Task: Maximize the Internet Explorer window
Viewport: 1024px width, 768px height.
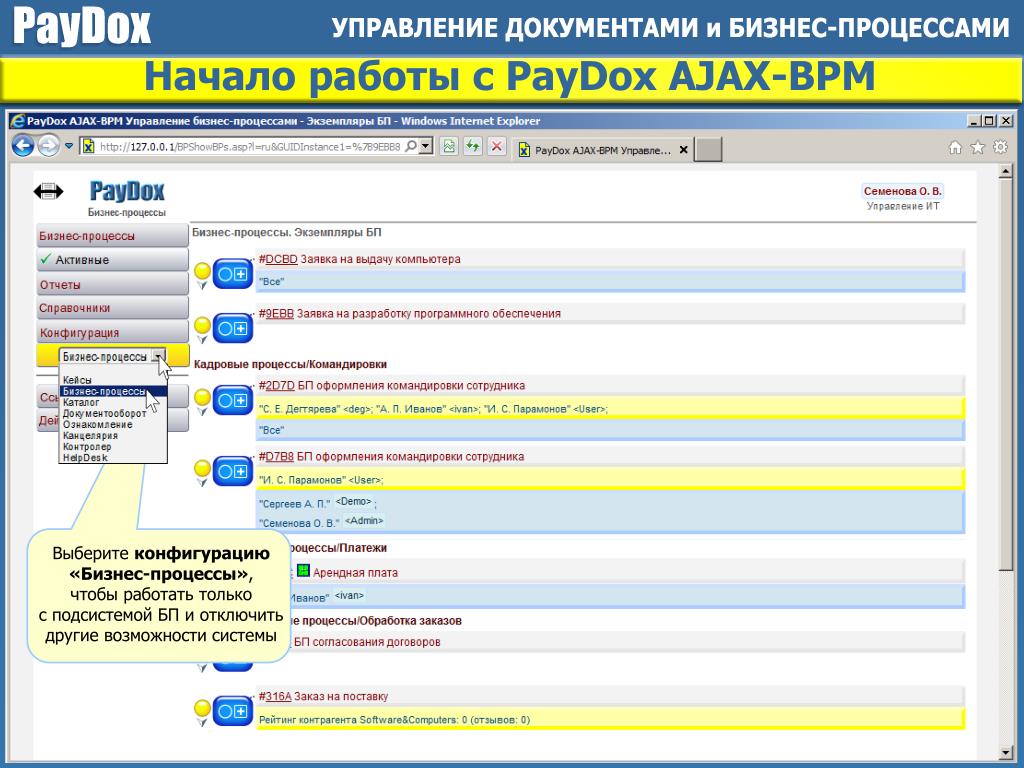Action: pos(989,121)
